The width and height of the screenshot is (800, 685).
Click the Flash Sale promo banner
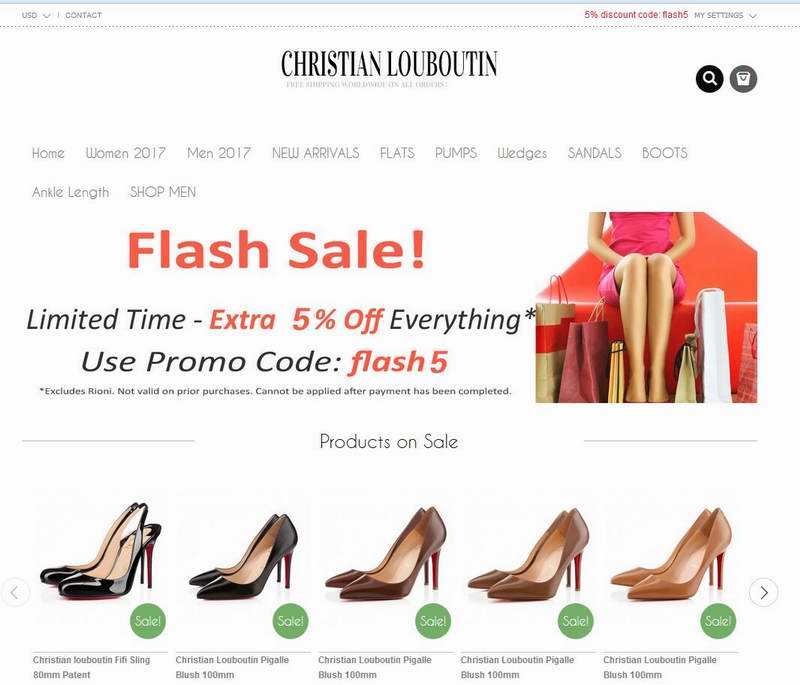(x=390, y=307)
